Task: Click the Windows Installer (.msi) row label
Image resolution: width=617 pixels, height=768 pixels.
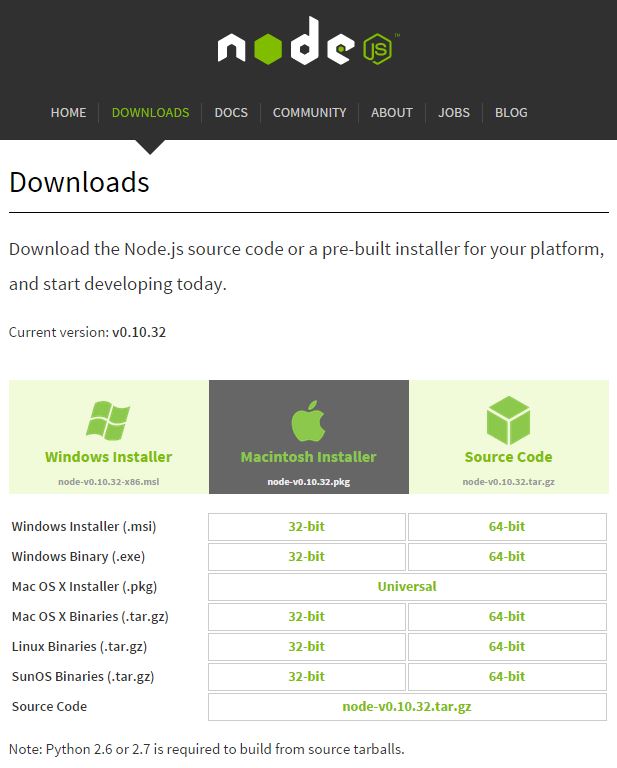Action: [x=84, y=527]
